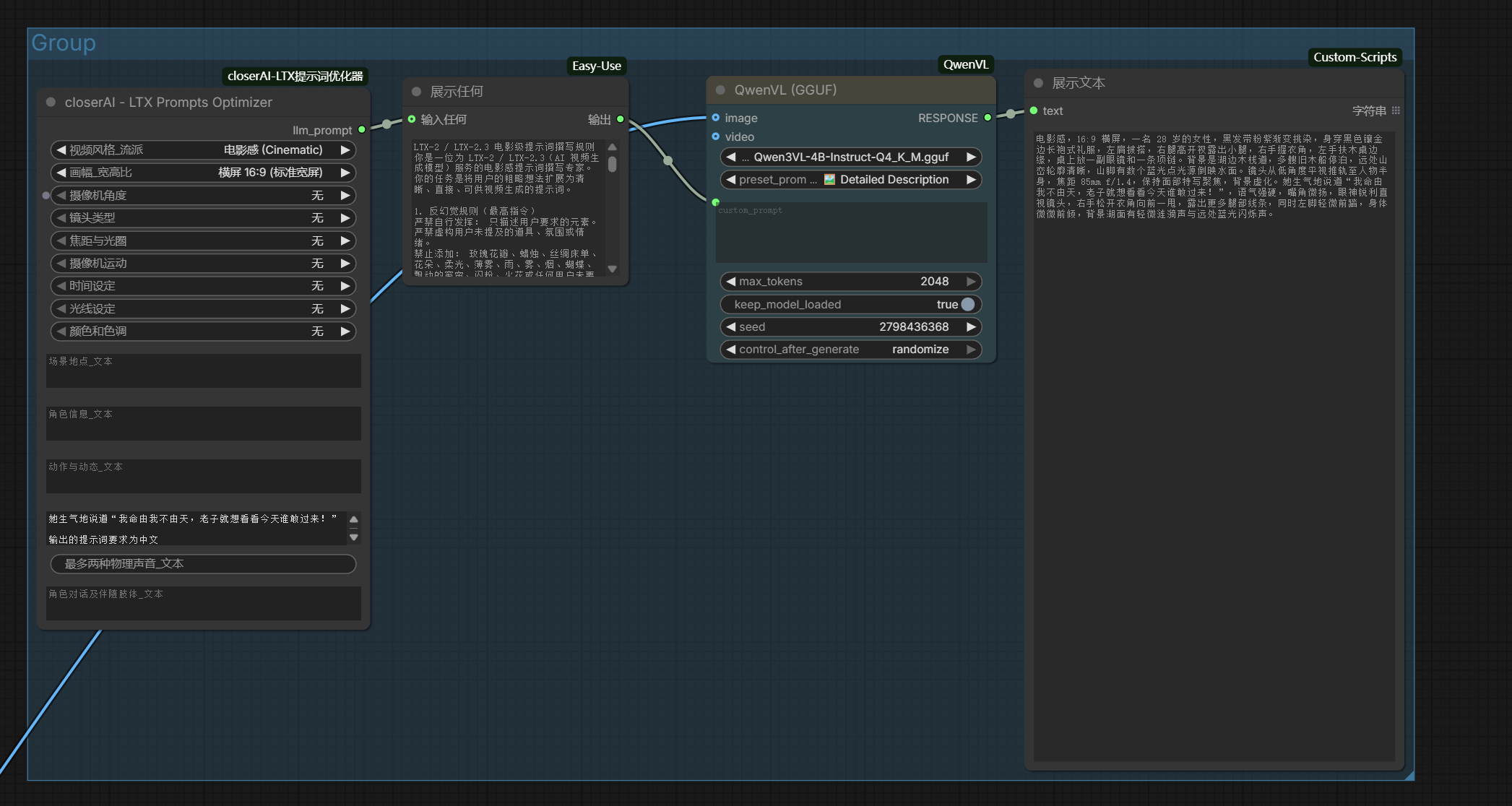Increase max_tokens with right arrow

[971, 282]
